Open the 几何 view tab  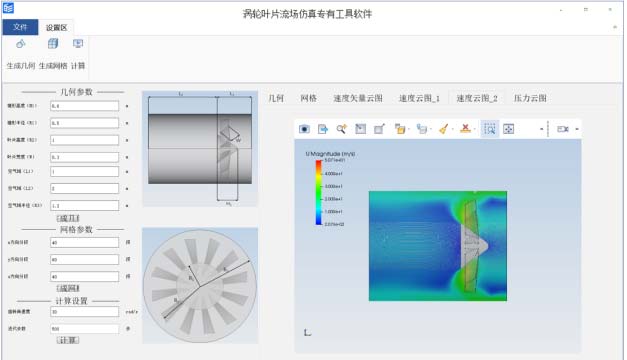click(x=276, y=98)
